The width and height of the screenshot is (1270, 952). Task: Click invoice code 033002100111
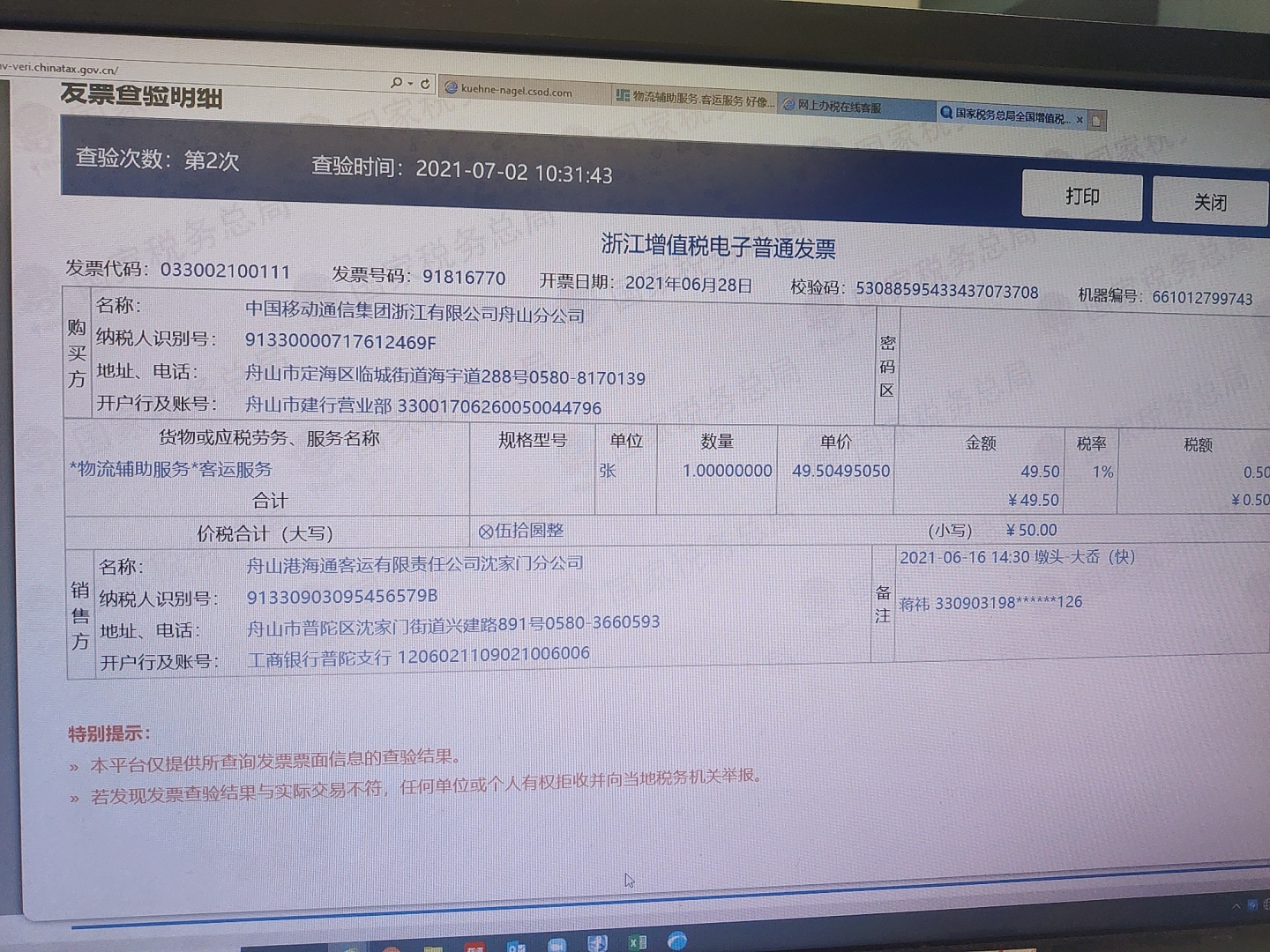tap(225, 271)
